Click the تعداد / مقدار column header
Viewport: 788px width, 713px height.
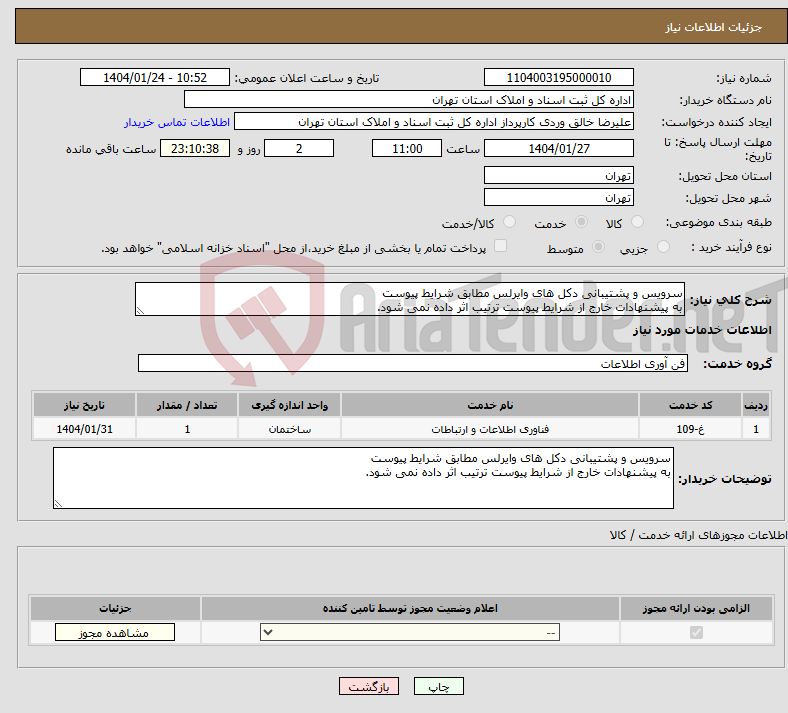pos(187,405)
